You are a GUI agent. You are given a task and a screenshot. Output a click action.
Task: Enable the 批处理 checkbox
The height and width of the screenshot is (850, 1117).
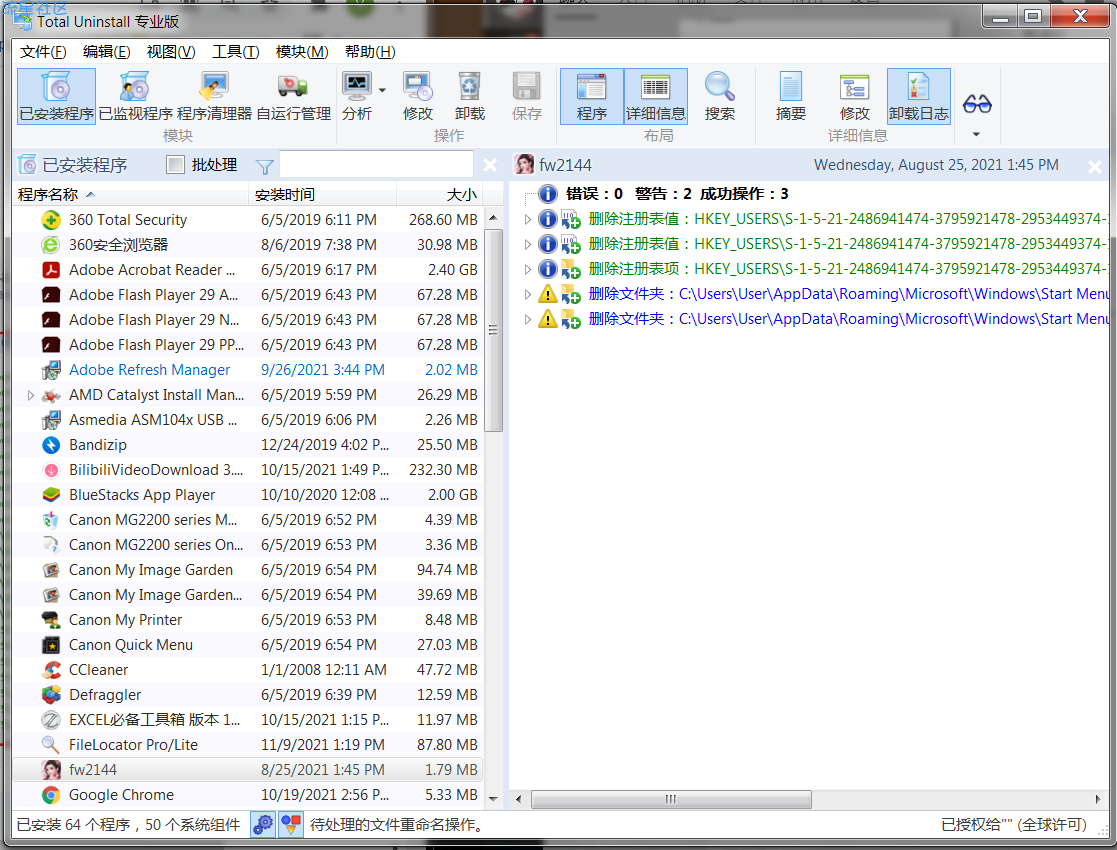pos(175,165)
